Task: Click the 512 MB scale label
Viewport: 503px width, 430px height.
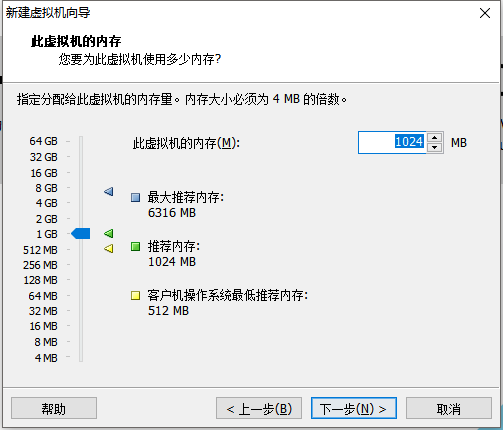Action: (x=40, y=250)
